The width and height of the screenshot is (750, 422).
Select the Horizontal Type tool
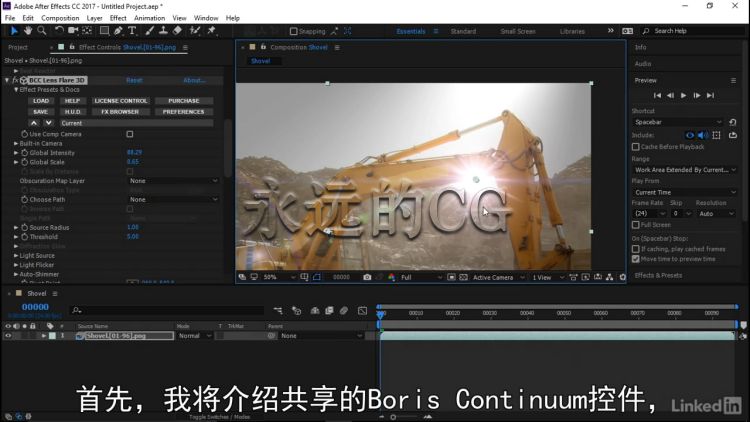[132, 31]
